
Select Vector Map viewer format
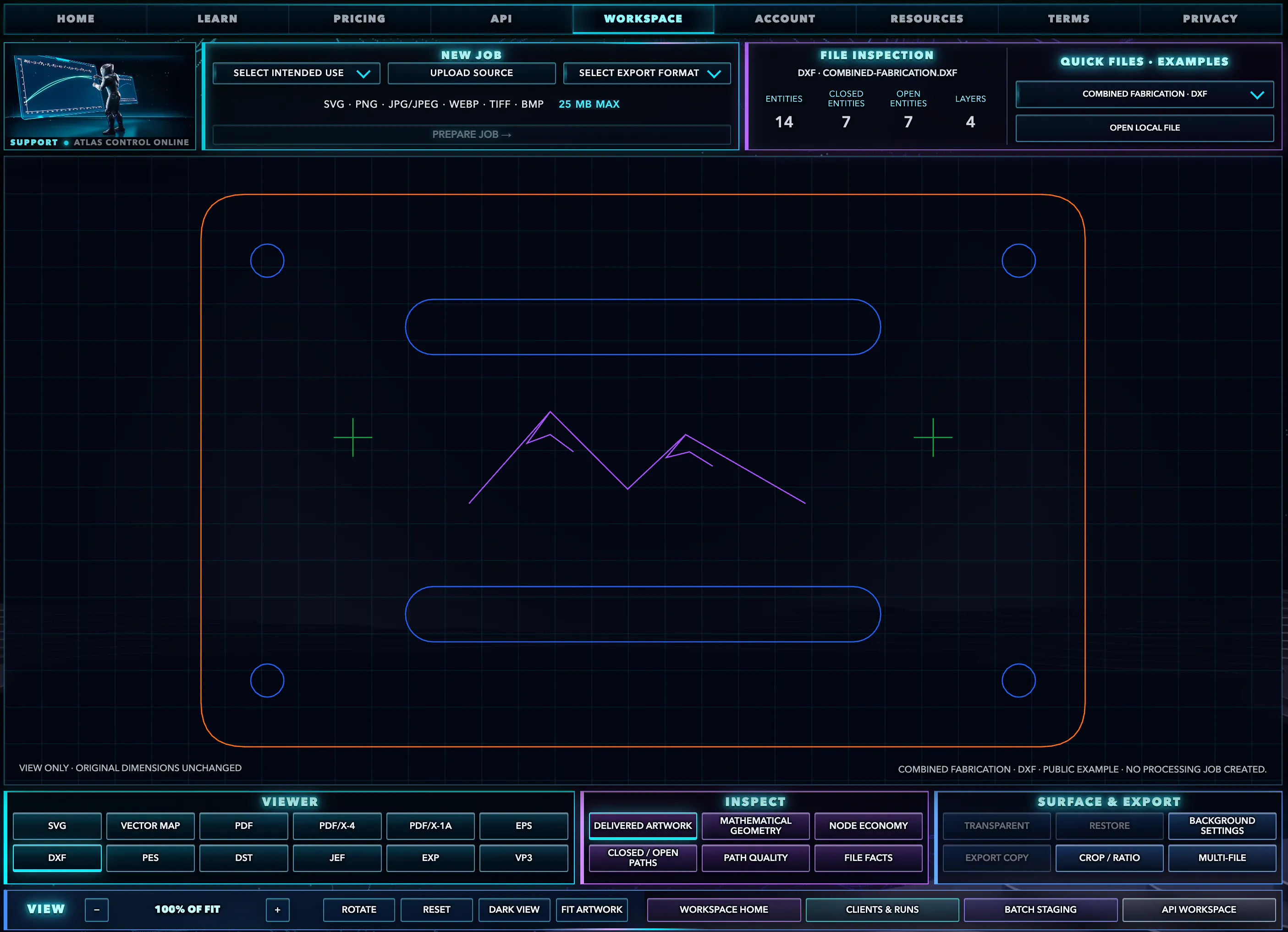(x=150, y=826)
